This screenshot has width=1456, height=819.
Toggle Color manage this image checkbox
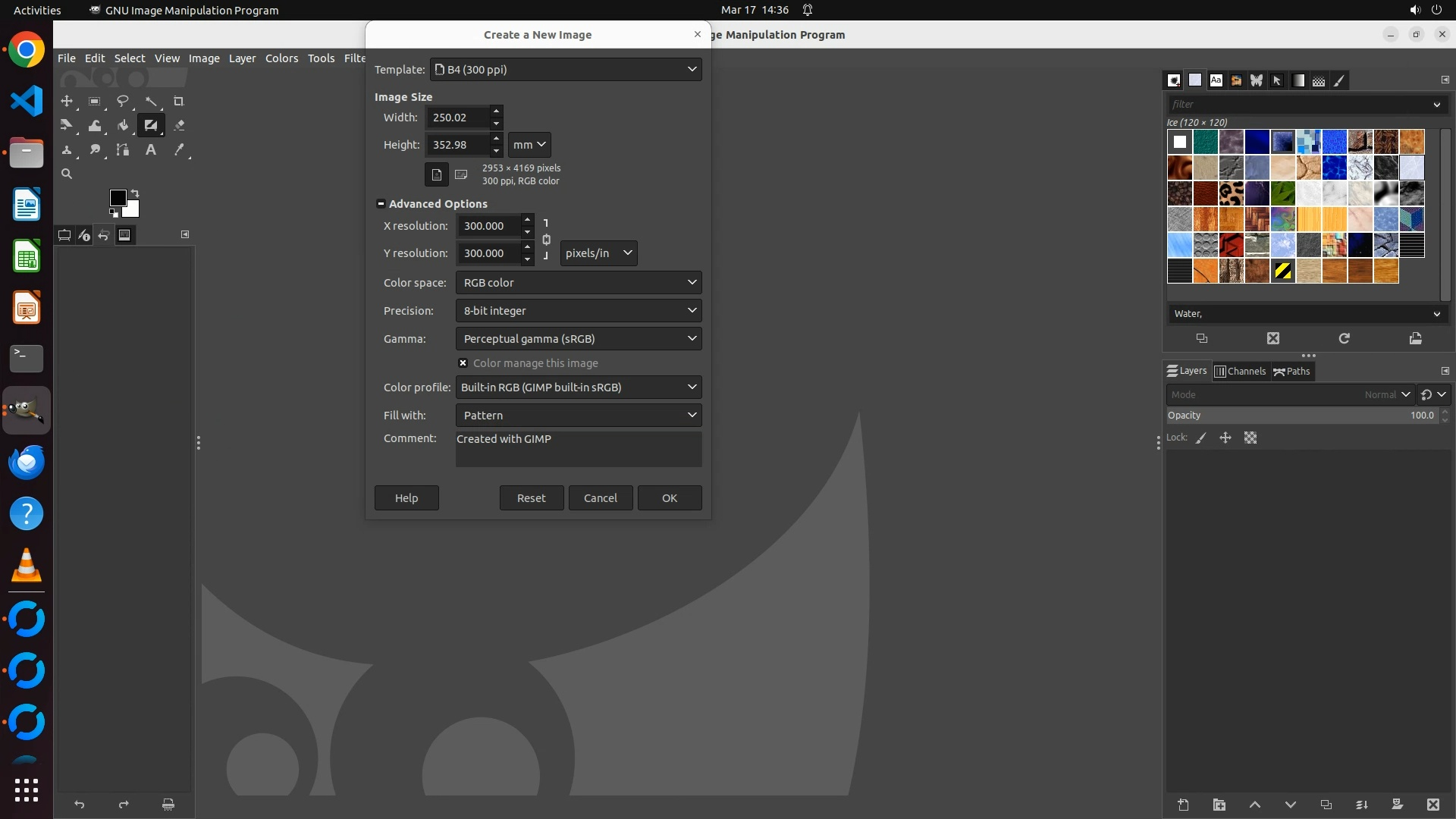(x=463, y=363)
